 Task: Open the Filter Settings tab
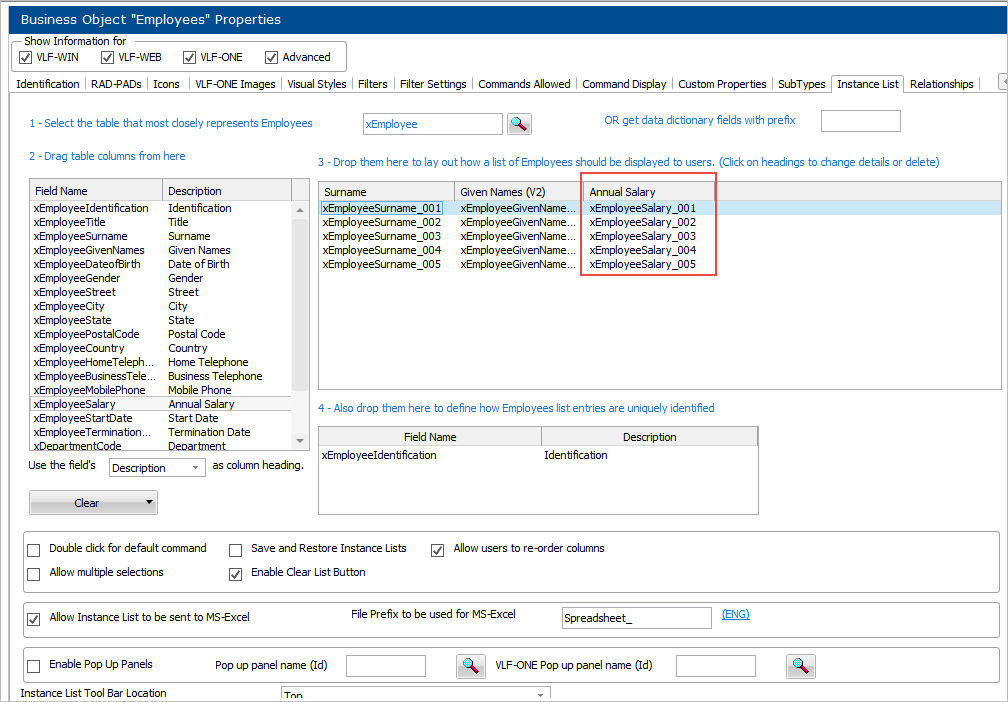coord(433,84)
